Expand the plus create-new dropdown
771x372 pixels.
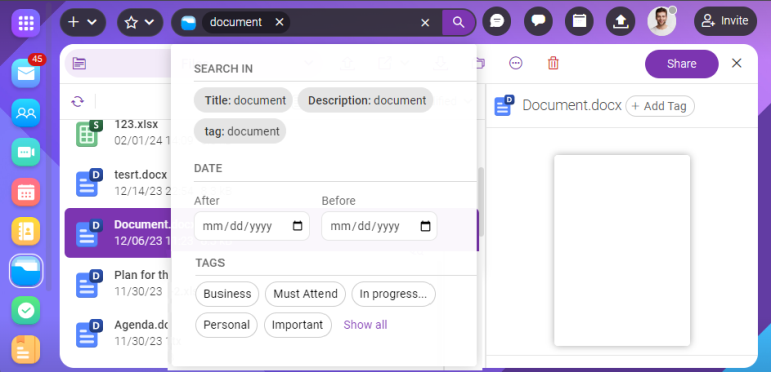[x=83, y=23]
